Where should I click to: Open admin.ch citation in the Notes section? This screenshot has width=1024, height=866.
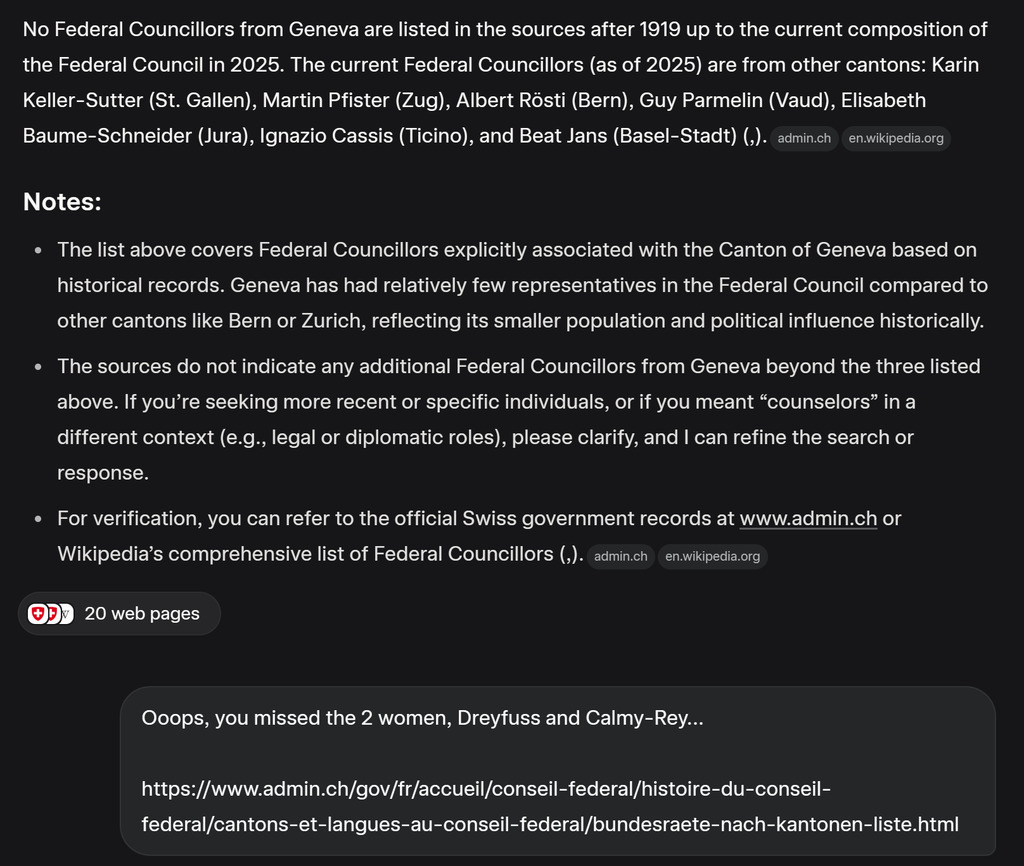620,556
